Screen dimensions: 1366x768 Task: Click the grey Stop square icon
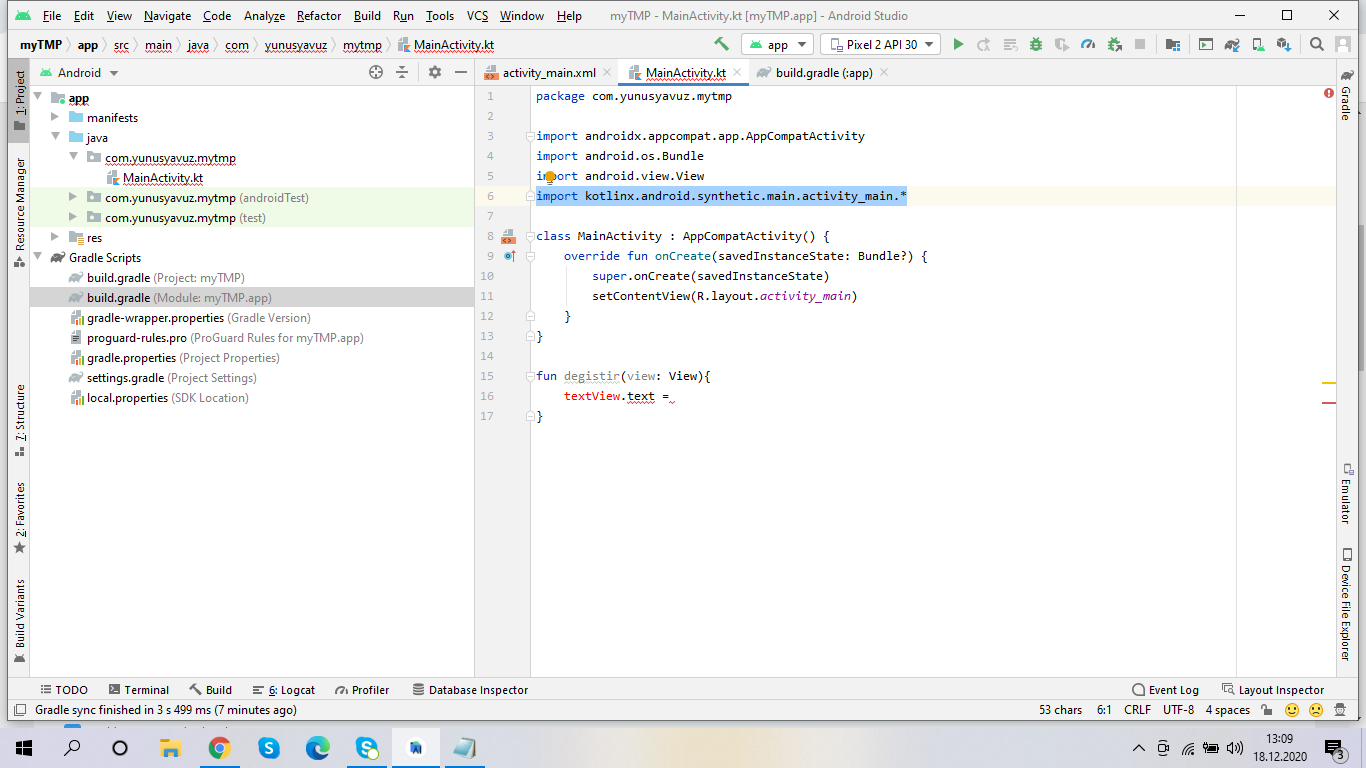coord(1140,44)
